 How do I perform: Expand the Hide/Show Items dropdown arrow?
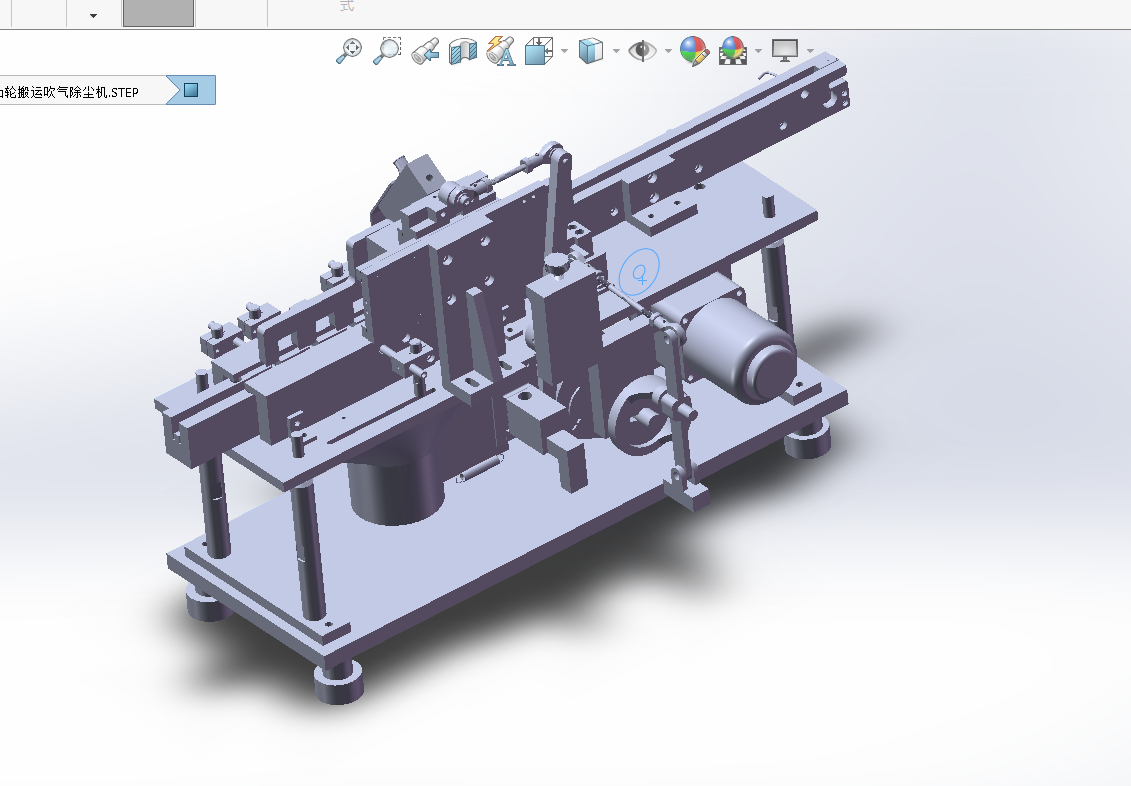(668, 51)
